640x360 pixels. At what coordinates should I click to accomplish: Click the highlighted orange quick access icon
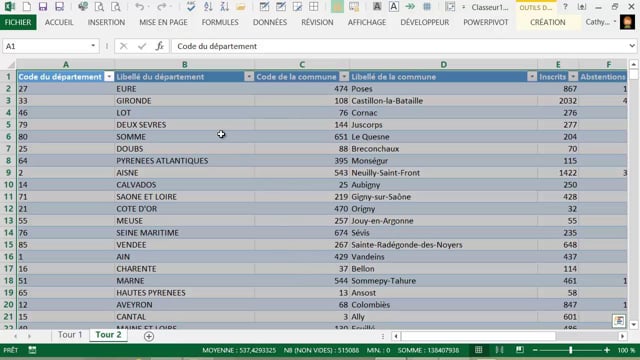[x=337, y=7]
